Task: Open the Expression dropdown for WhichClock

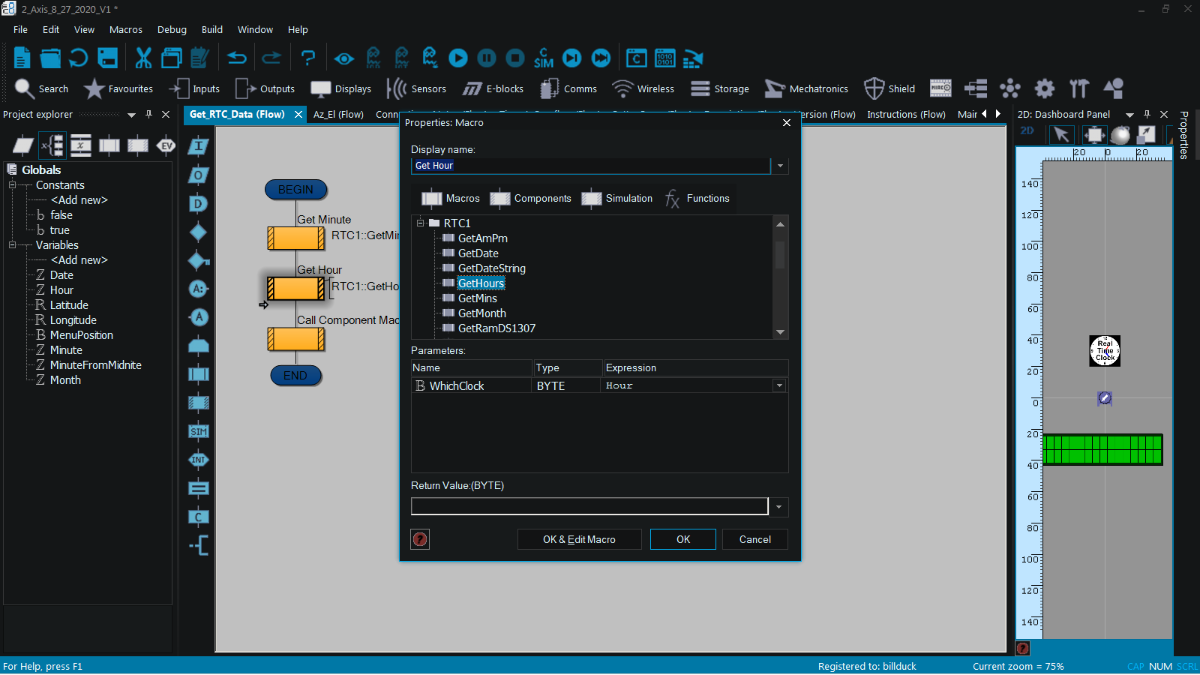Action: coord(779,385)
